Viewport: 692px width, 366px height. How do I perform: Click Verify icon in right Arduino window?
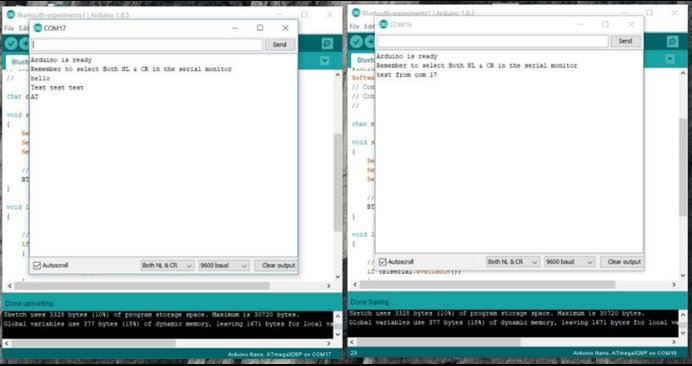coord(357,42)
